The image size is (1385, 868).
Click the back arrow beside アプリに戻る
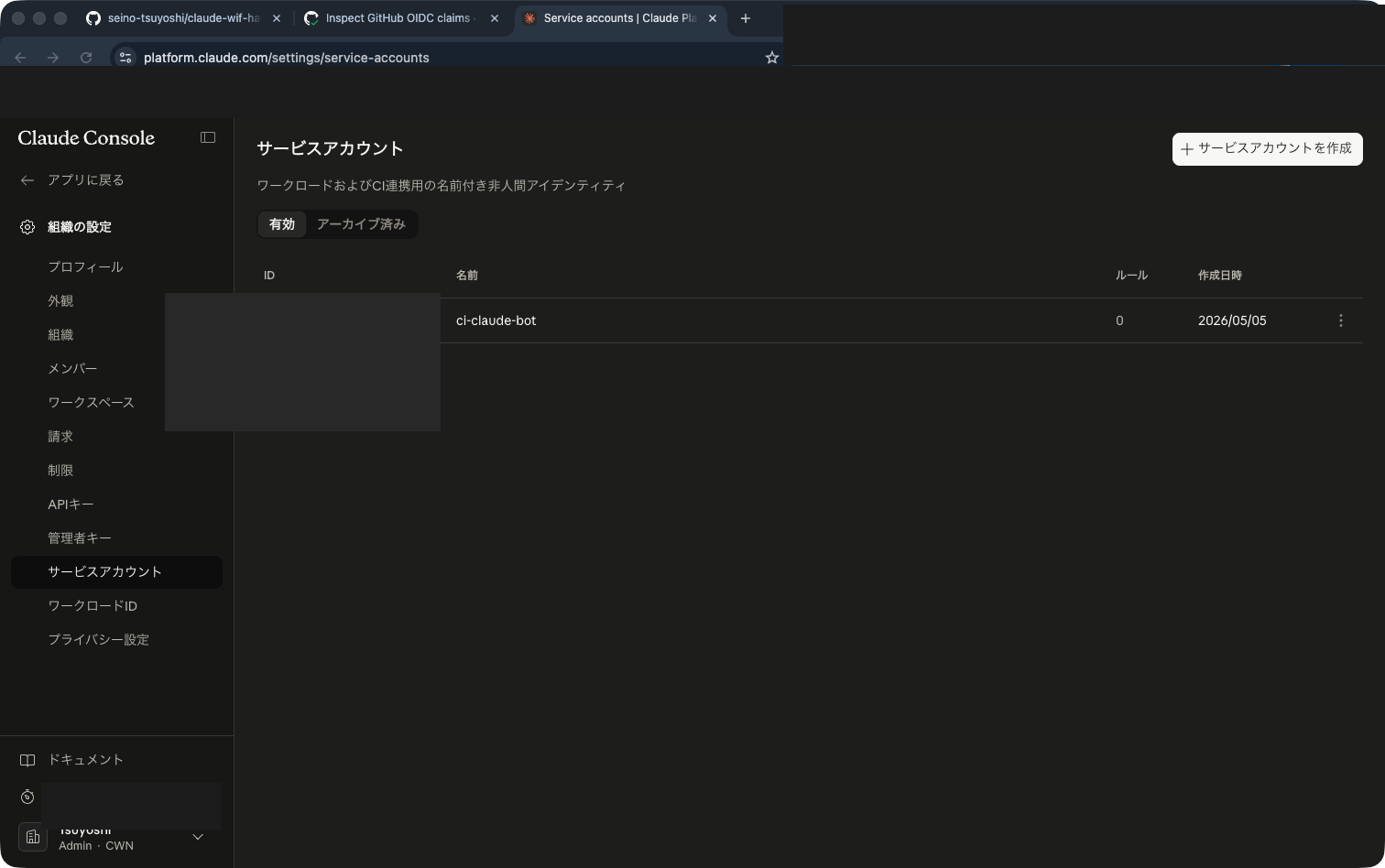point(27,180)
